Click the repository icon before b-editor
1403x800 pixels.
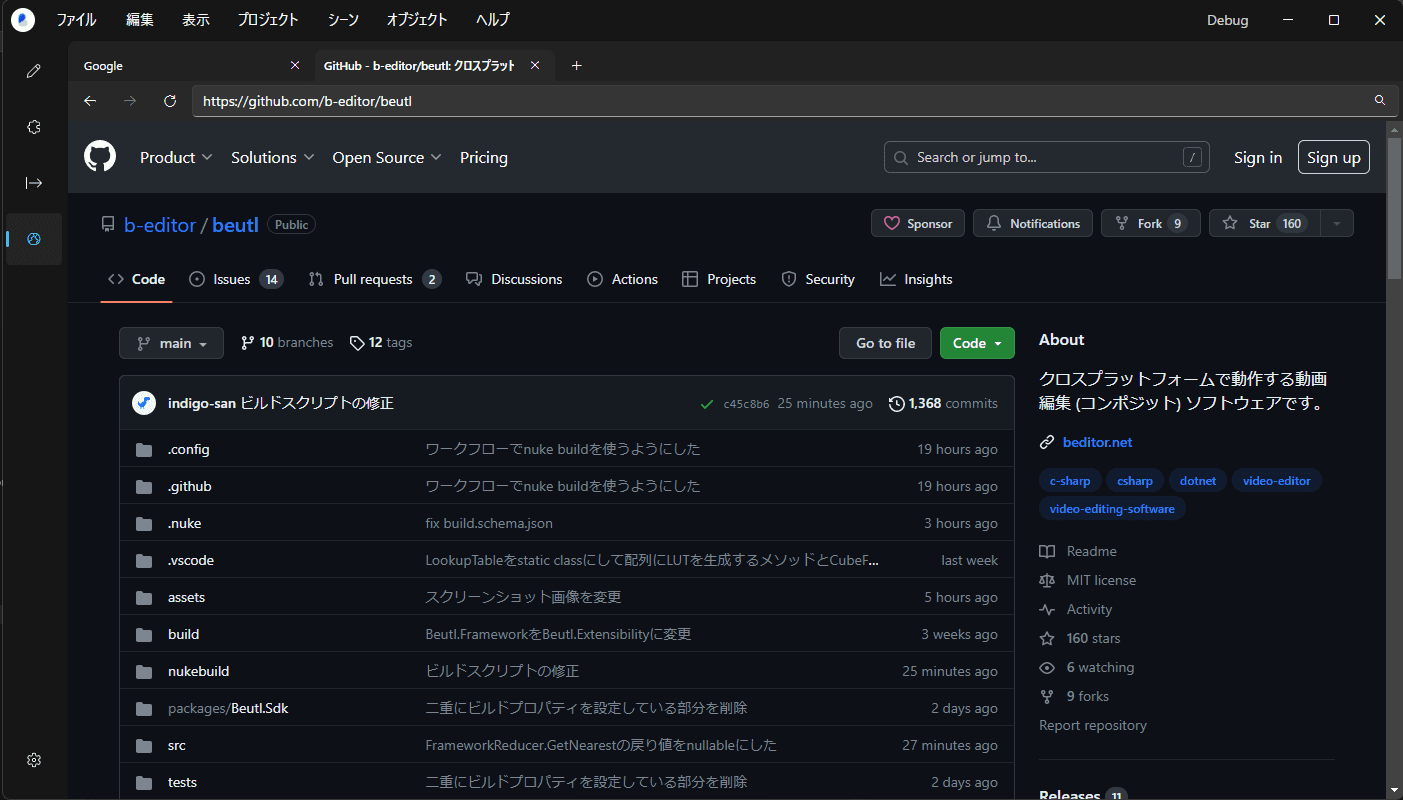click(x=108, y=225)
